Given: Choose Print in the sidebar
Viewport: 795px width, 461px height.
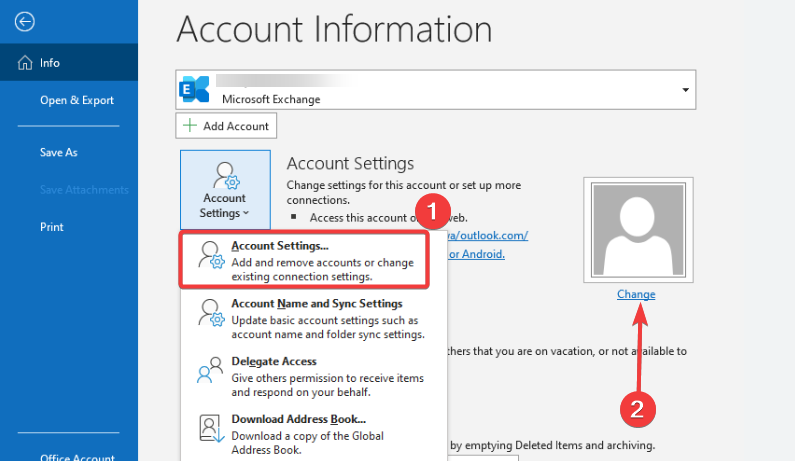Looking at the screenshot, I should [52, 227].
